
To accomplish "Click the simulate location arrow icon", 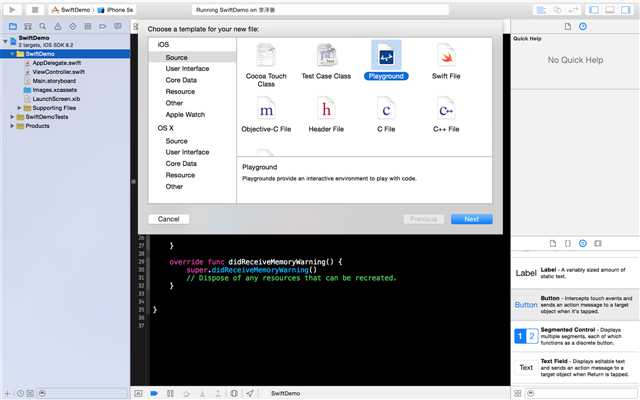I will coord(250,393).
